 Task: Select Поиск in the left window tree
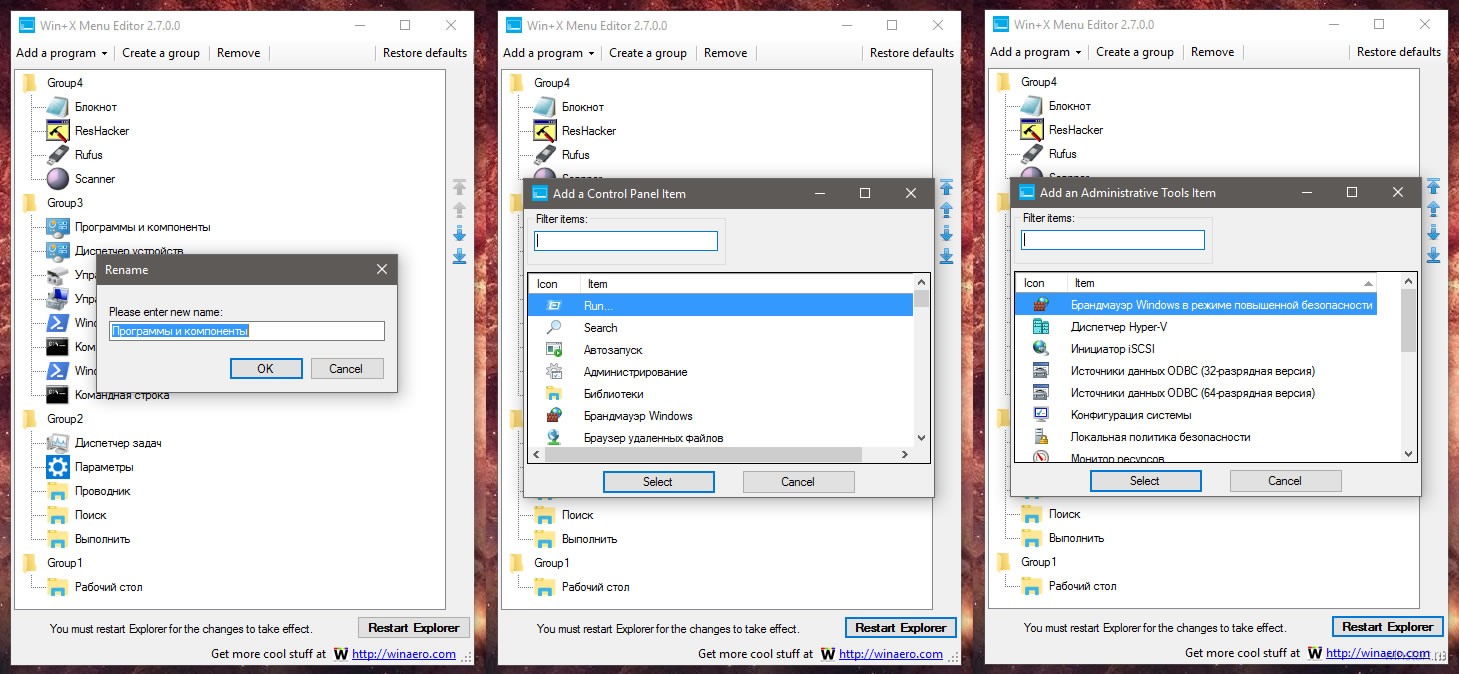coord(91,515)
